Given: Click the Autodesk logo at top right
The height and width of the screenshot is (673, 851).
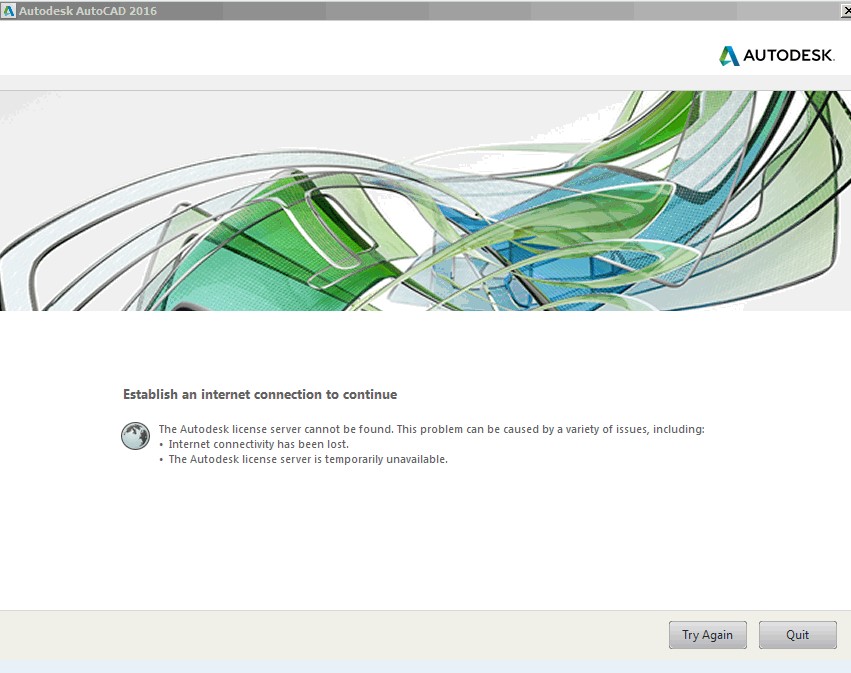Looking at the screenshot, I should [777, 55].
